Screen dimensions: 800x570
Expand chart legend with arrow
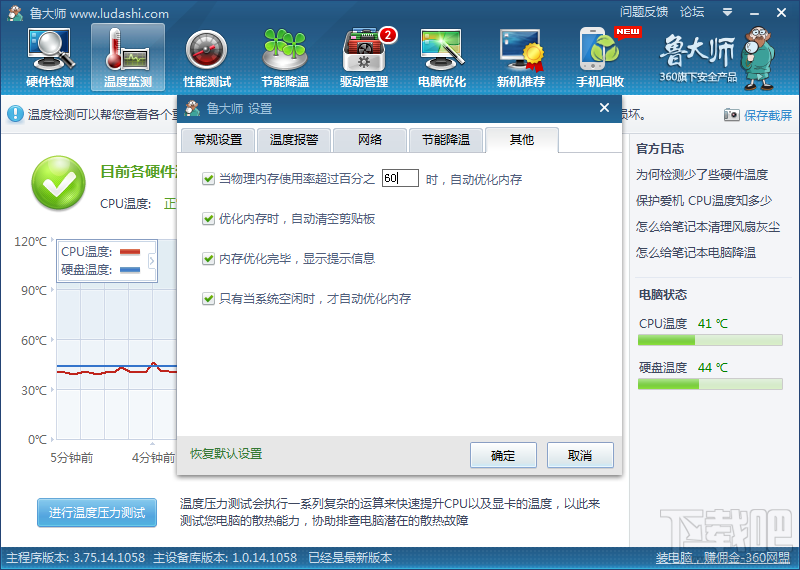(152, 261)
